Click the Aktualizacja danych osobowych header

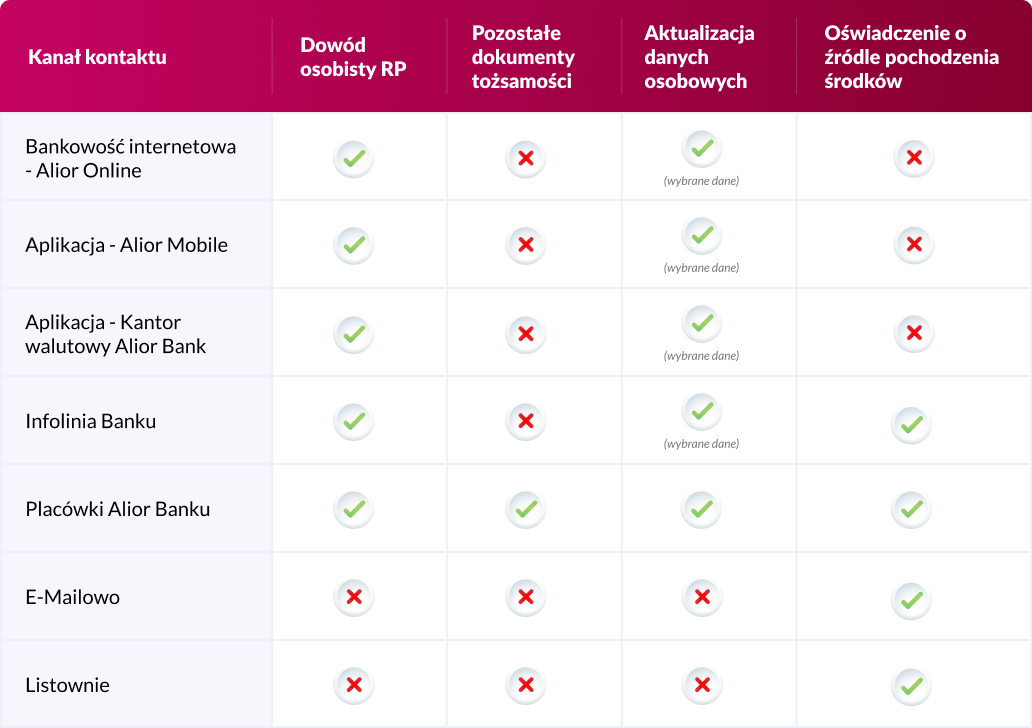click(x=699, y=57)
